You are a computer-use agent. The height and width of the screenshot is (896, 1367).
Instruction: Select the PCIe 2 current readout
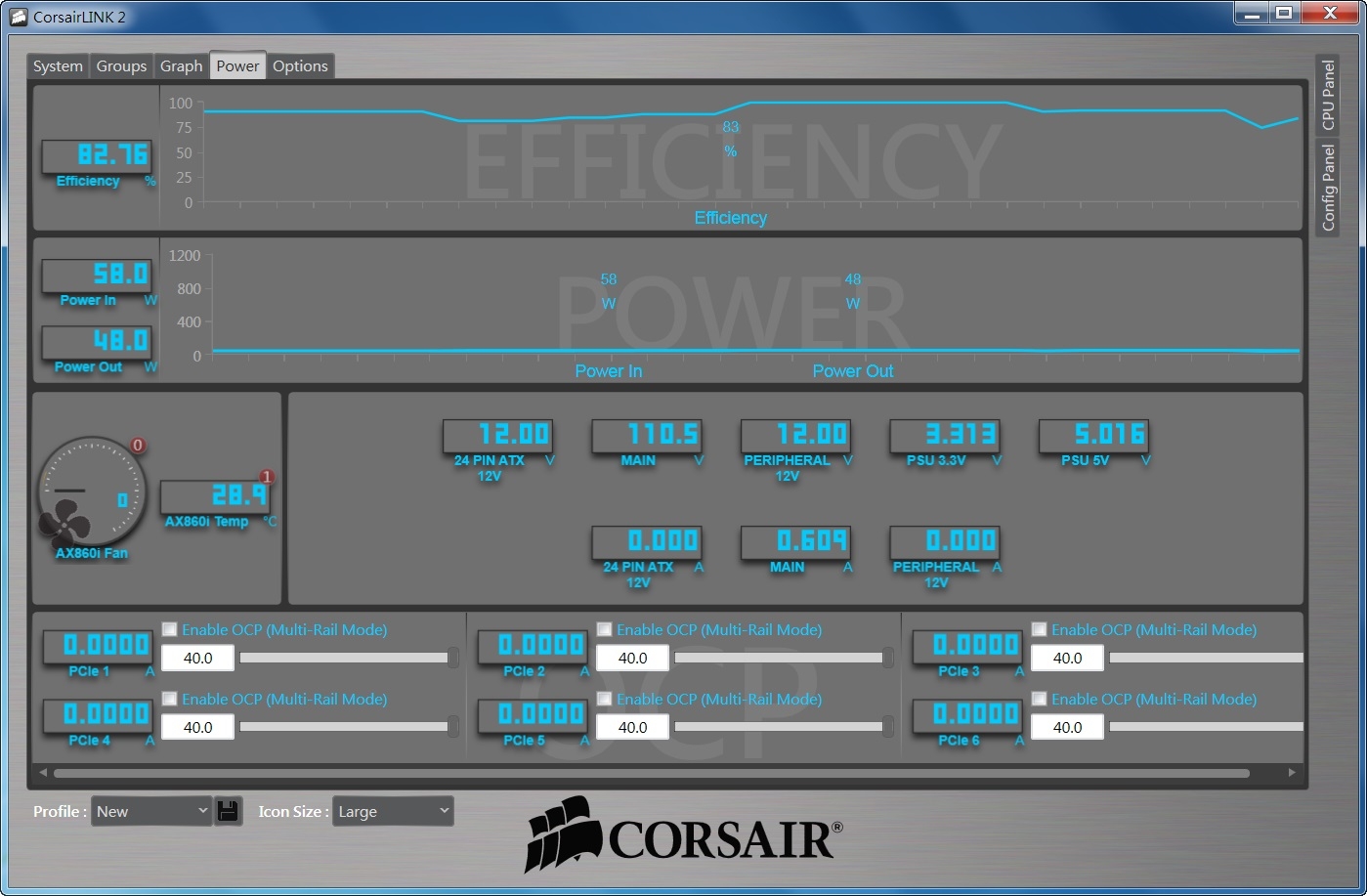(533, 647)
